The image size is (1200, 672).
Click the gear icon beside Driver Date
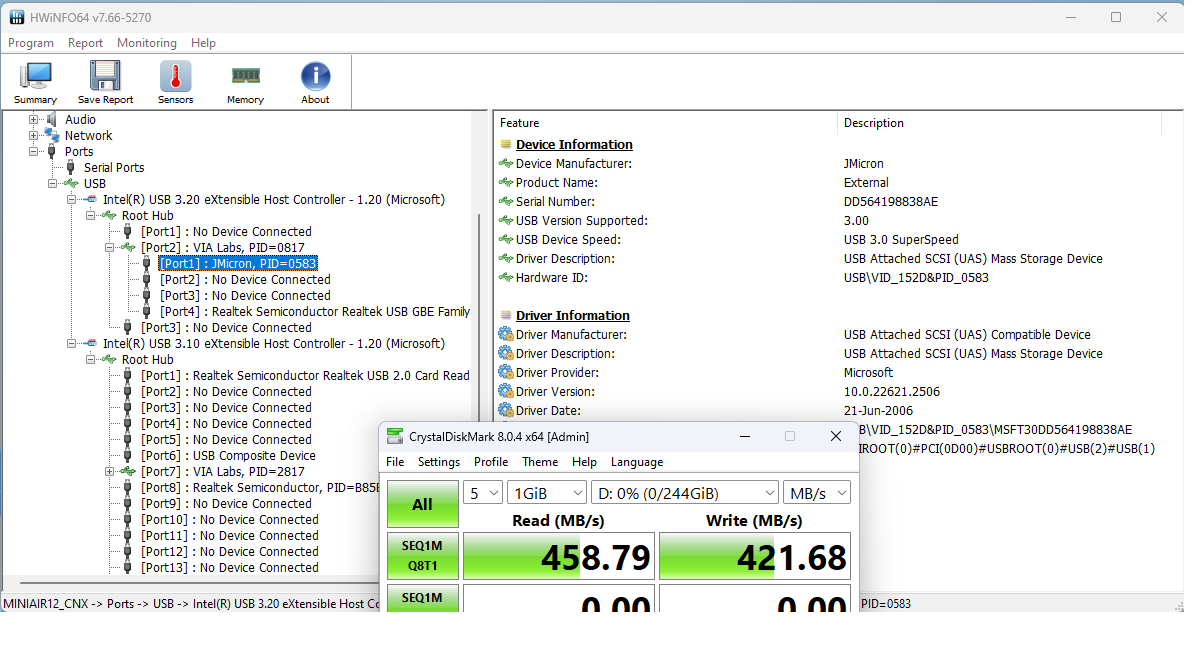coord(506,411)
